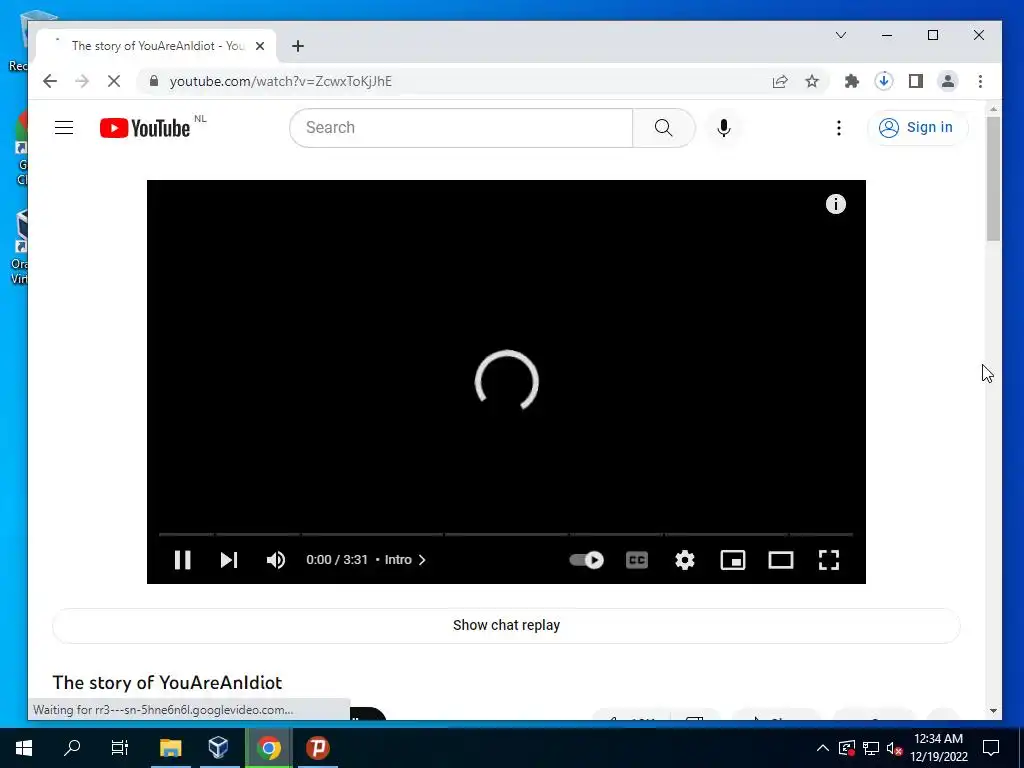Screen dimensions: 1024x768
Task: Open the YouTube guide hamburger menu
Action: [64, 127]
